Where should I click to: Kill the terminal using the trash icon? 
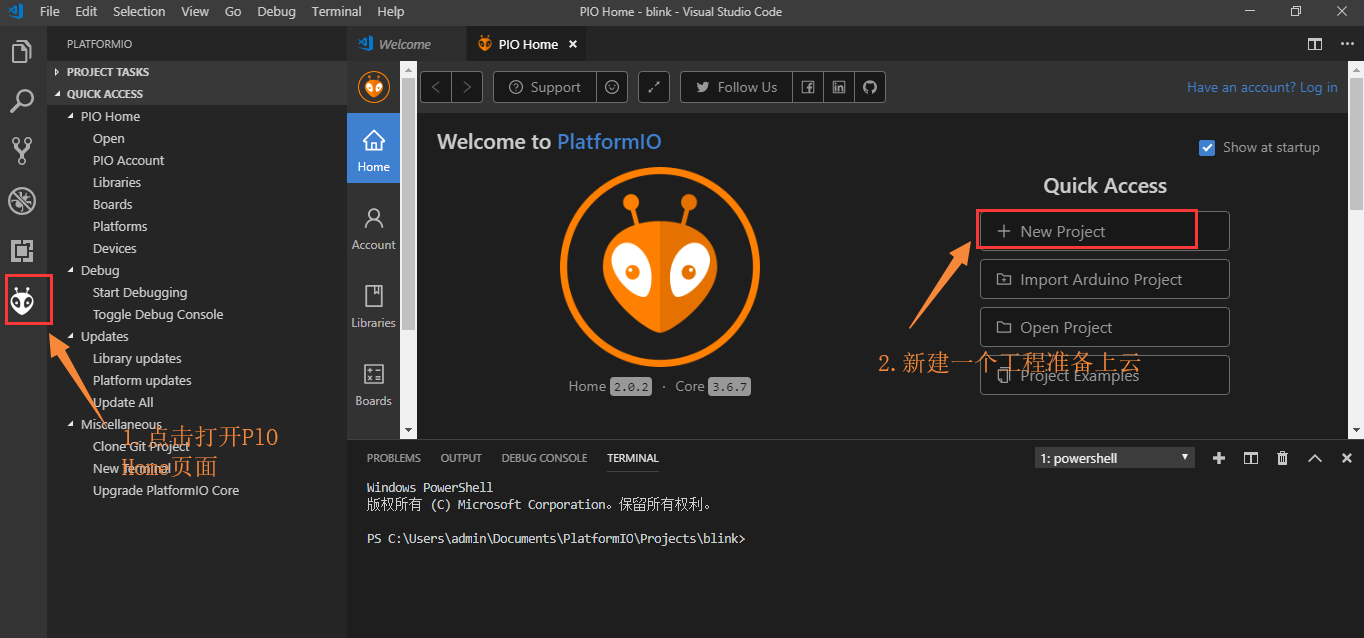1282,458
